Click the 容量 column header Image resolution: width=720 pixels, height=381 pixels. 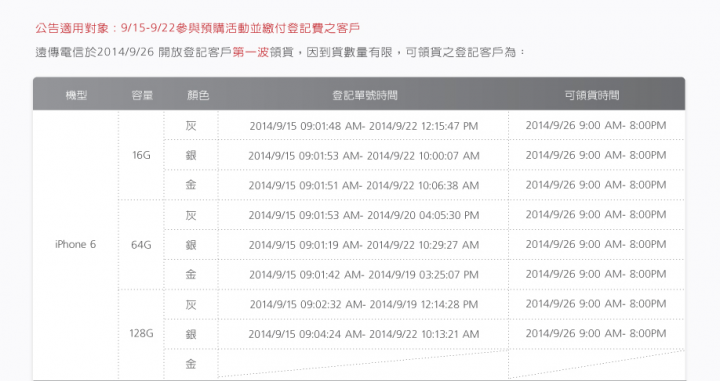pyautogui.click(x=142, y=95)
